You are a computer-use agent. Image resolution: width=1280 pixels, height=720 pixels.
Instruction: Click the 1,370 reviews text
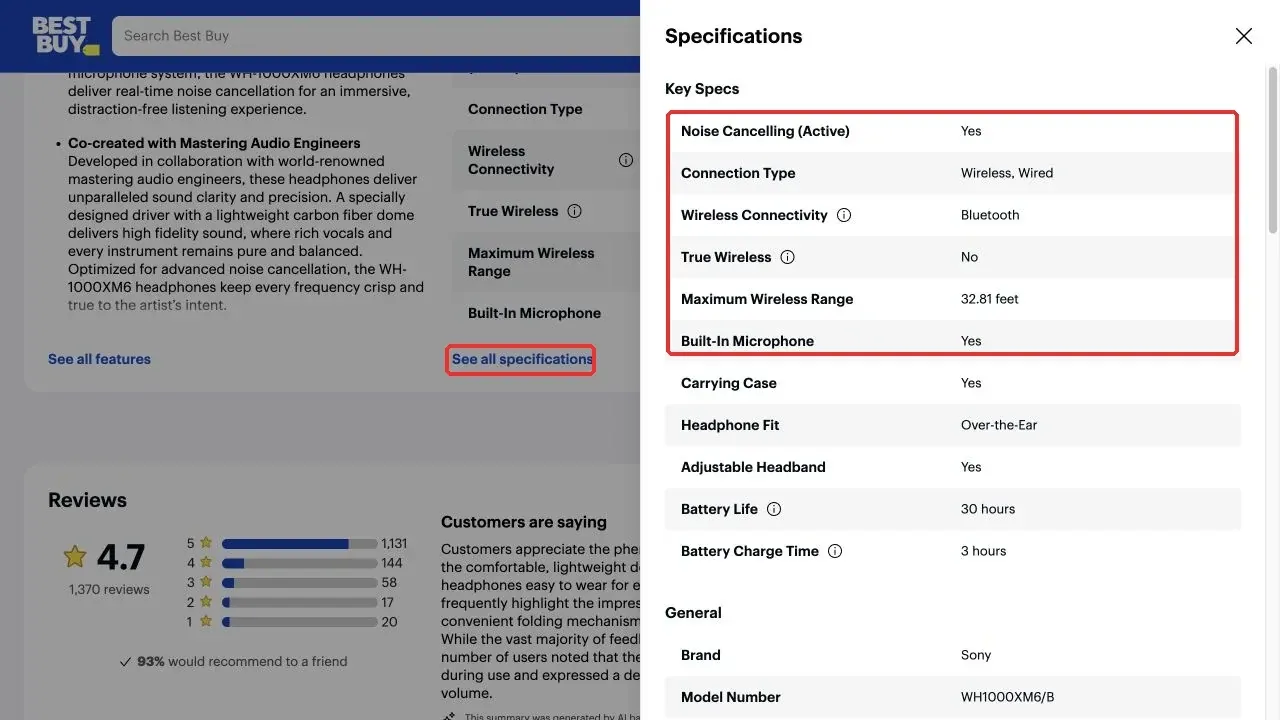109,589
